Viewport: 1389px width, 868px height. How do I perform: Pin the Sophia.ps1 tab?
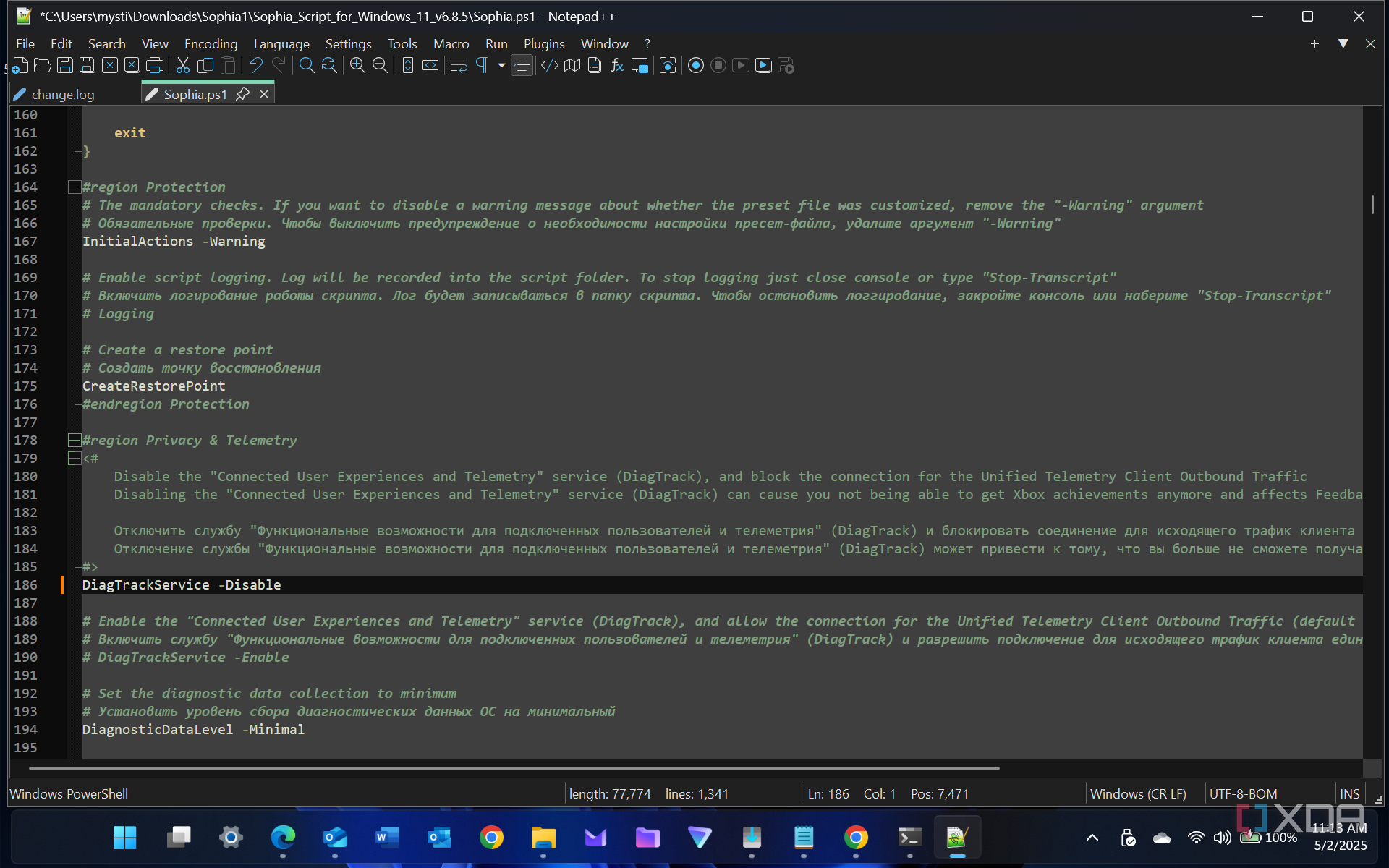pos(243,94)
